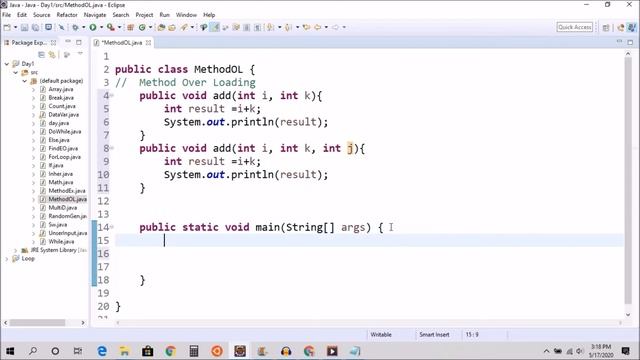This screenshot has width=640, height=360.
Task: Collapse the main method fold marker on line 14
Action: (x=111, y=227)
